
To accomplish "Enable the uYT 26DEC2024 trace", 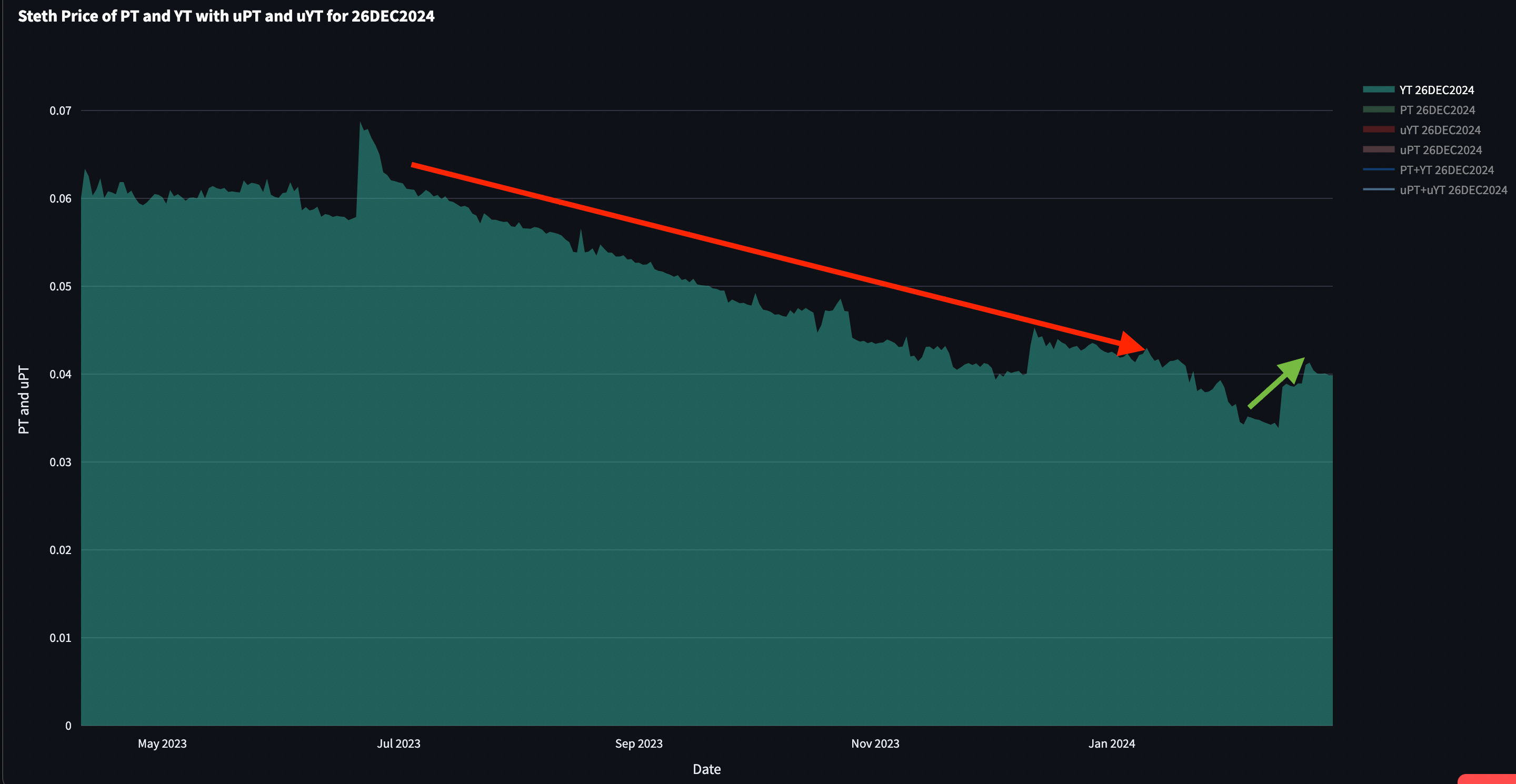I will pyautogui.click(x=1440, y=130).
